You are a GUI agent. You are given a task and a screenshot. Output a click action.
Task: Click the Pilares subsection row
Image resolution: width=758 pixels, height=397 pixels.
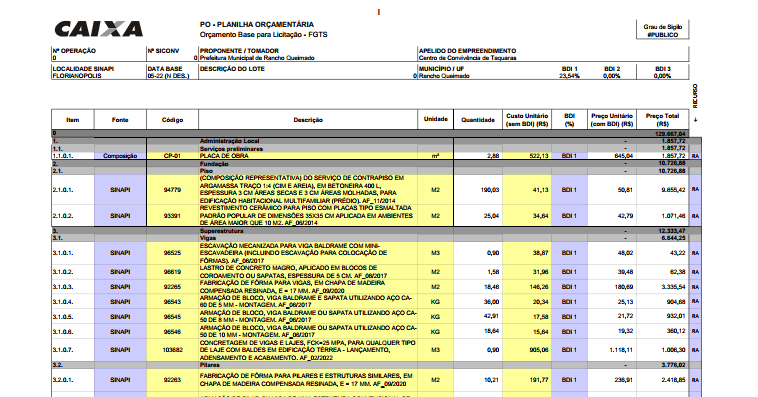pyautogui.click(x=370, y=365)
